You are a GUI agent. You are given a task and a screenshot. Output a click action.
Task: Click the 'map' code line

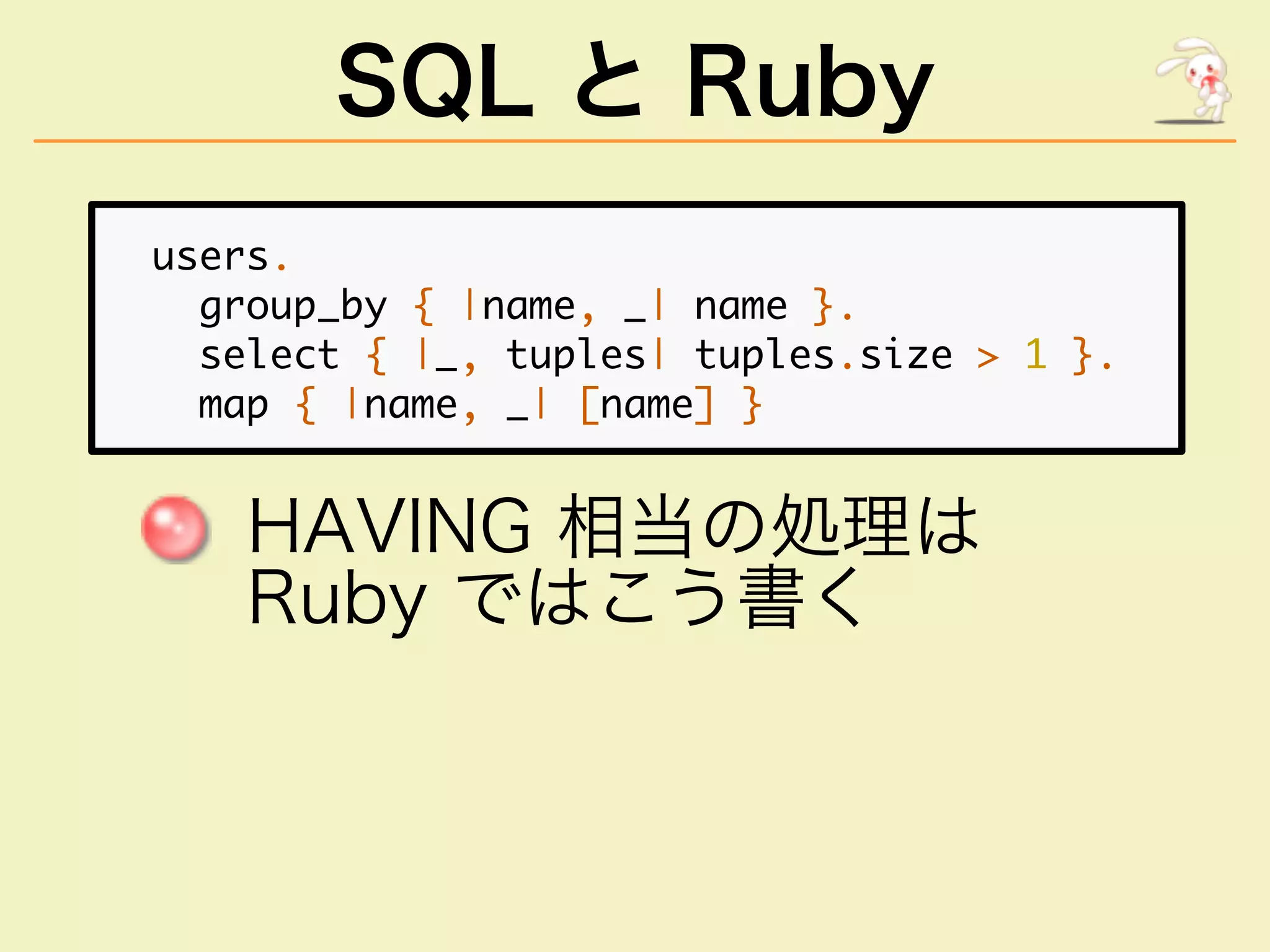click(480, 405)
